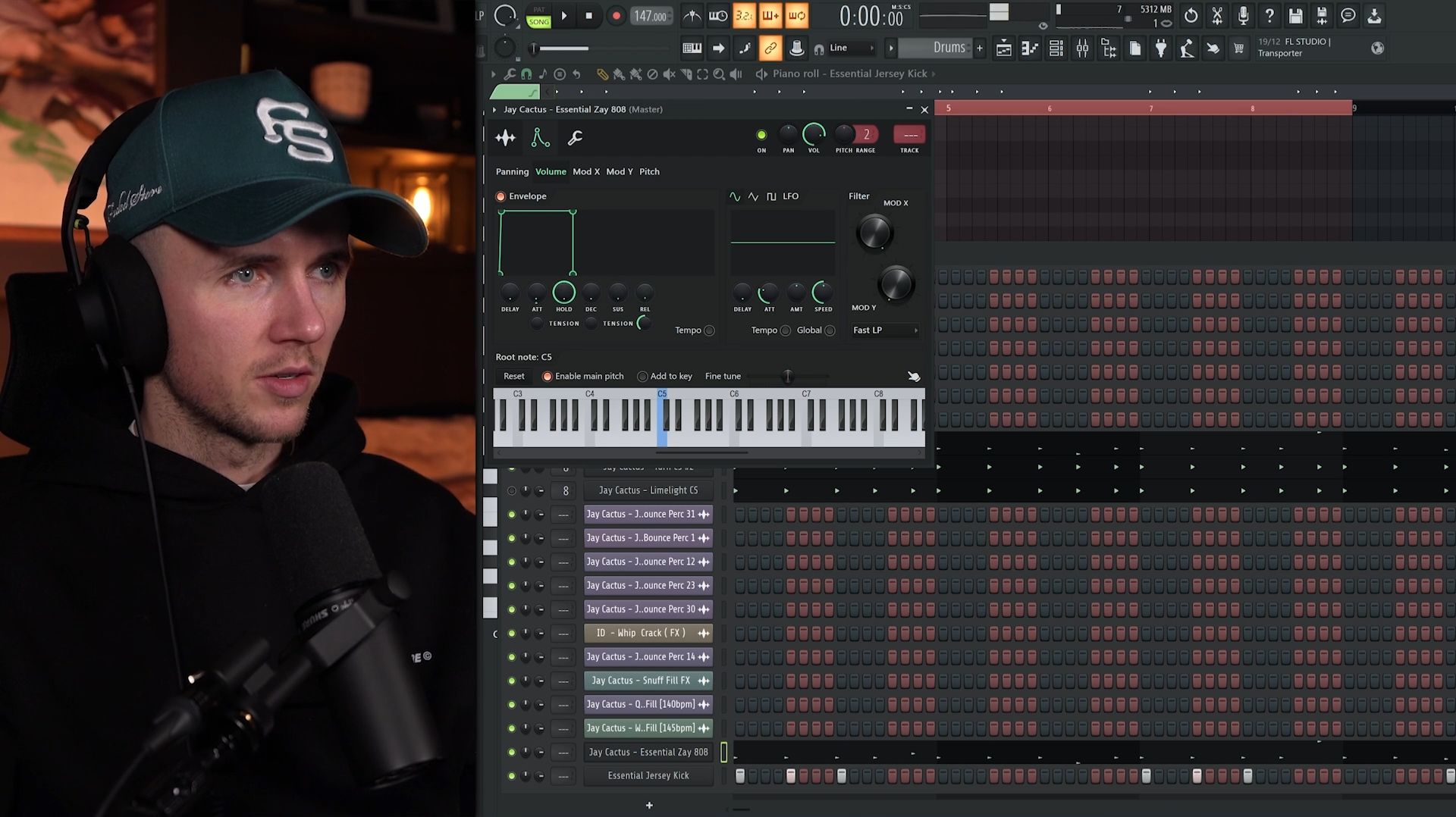1456x817 pixels.
Task: Switch to the Panning tab
Action: pyautogui.click(x=512, y=171)
